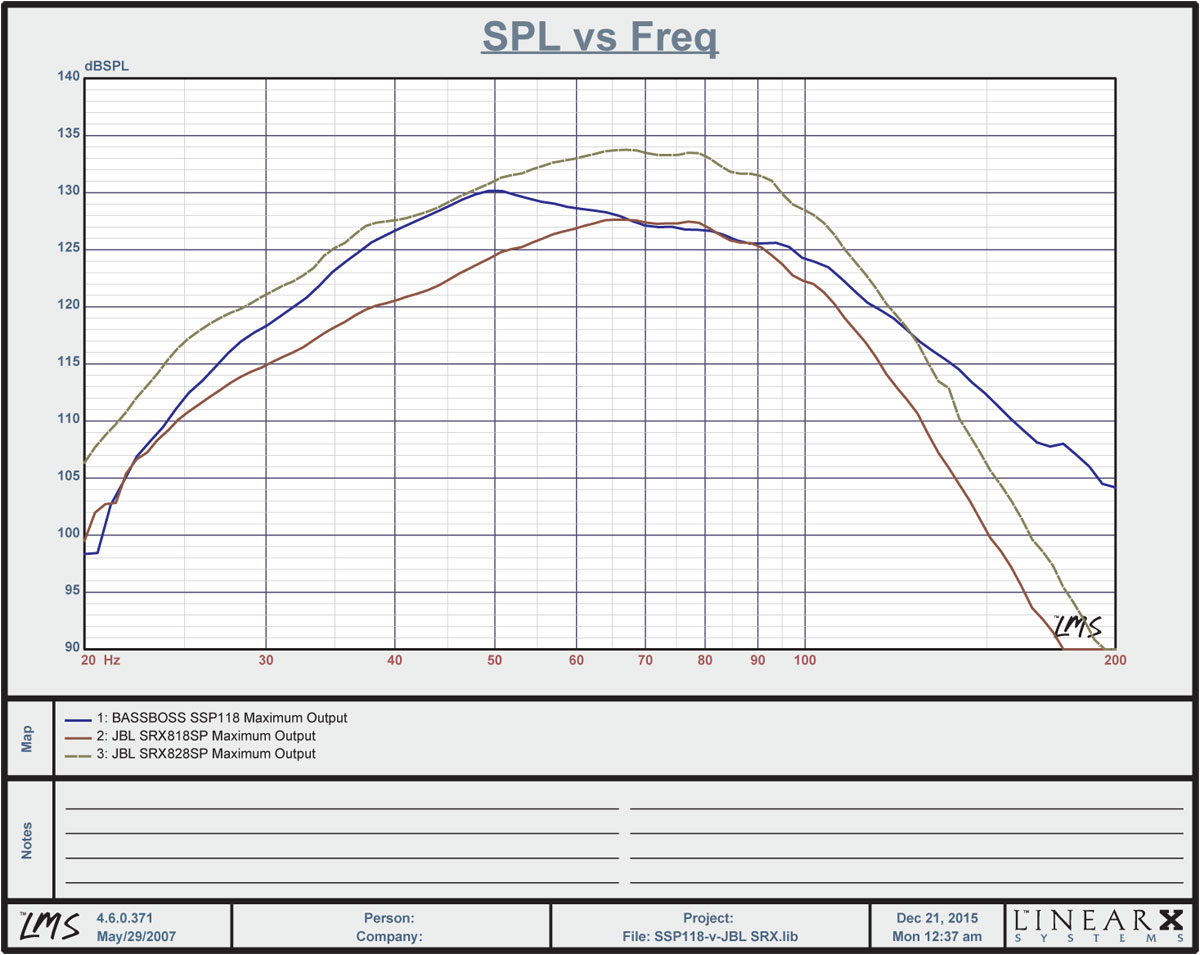Click the 20 Hz frequency axis label
The height and width of the screenshot is (955, 1200).
tap(101, 660)
